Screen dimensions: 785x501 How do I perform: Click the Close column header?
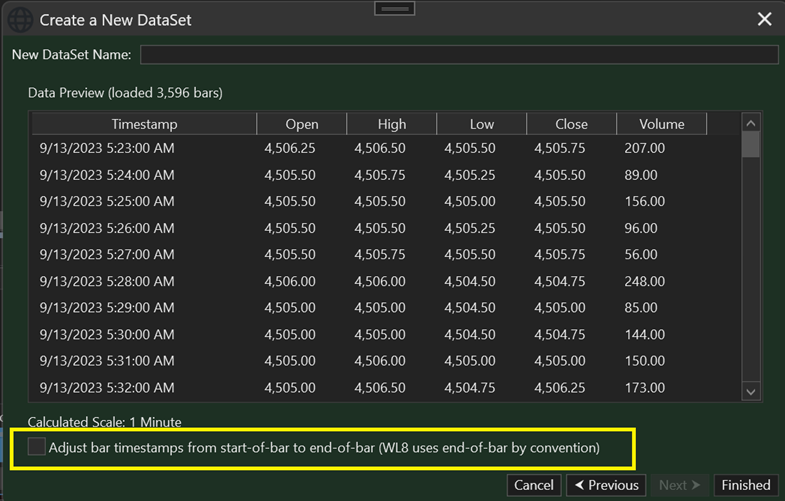pos(571,124)
